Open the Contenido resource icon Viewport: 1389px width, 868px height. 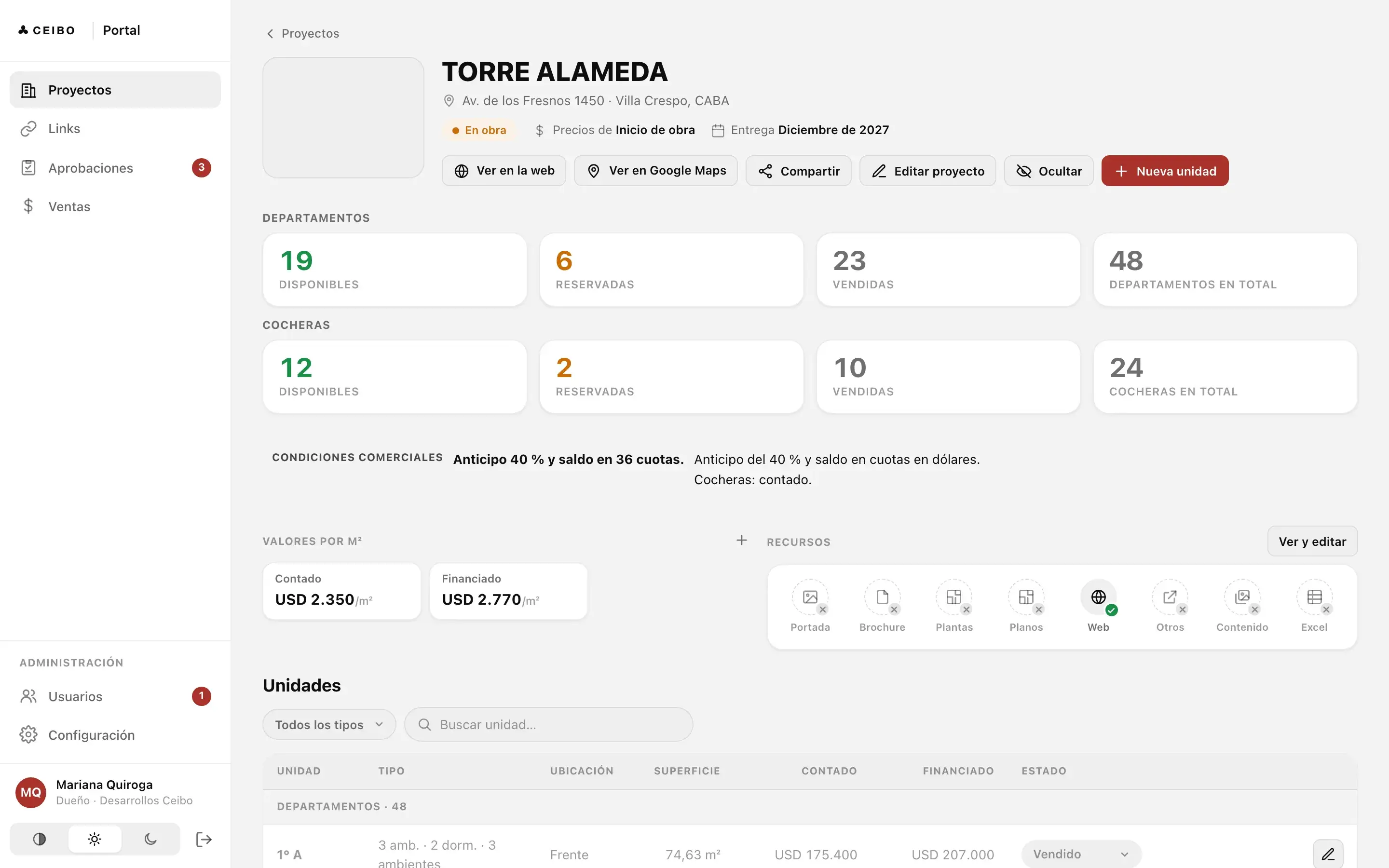pyautogui.click(x=1242, y=597)
